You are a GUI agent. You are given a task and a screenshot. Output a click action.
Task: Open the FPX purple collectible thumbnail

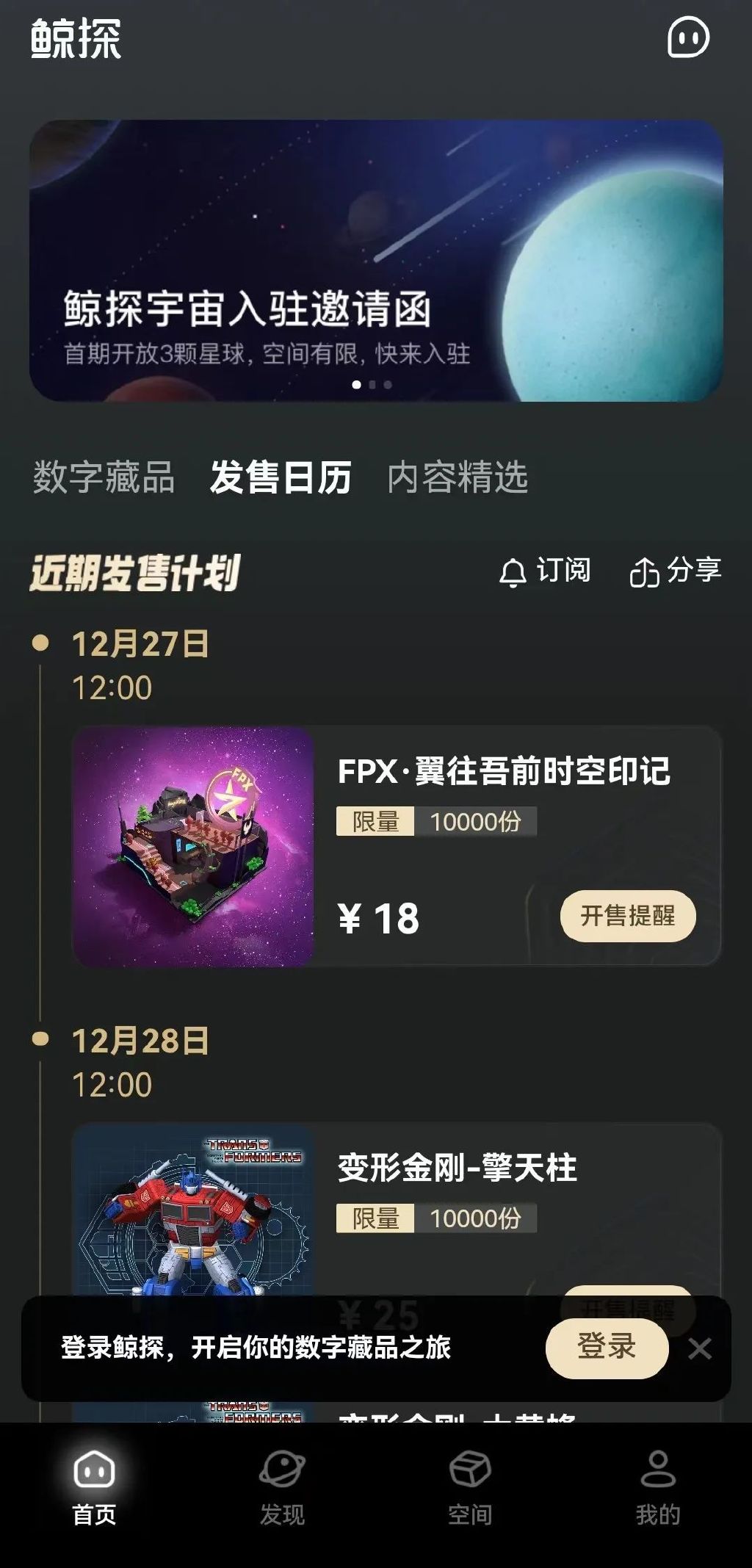tap(194, 846)
